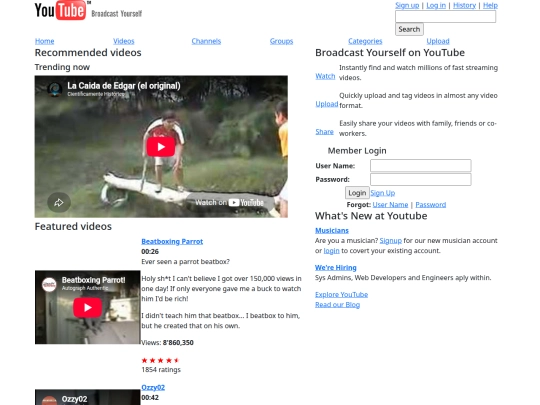Click the Watch link under Broadcast Yourself
This screenshot has width=540, height=405.
(325, 76)
